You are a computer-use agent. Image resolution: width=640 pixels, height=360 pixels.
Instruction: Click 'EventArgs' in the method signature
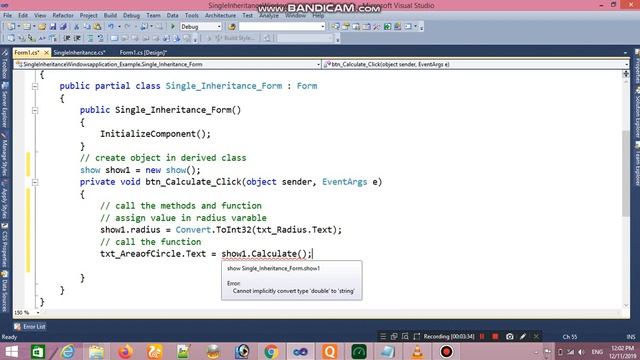(x=344, y=182)
